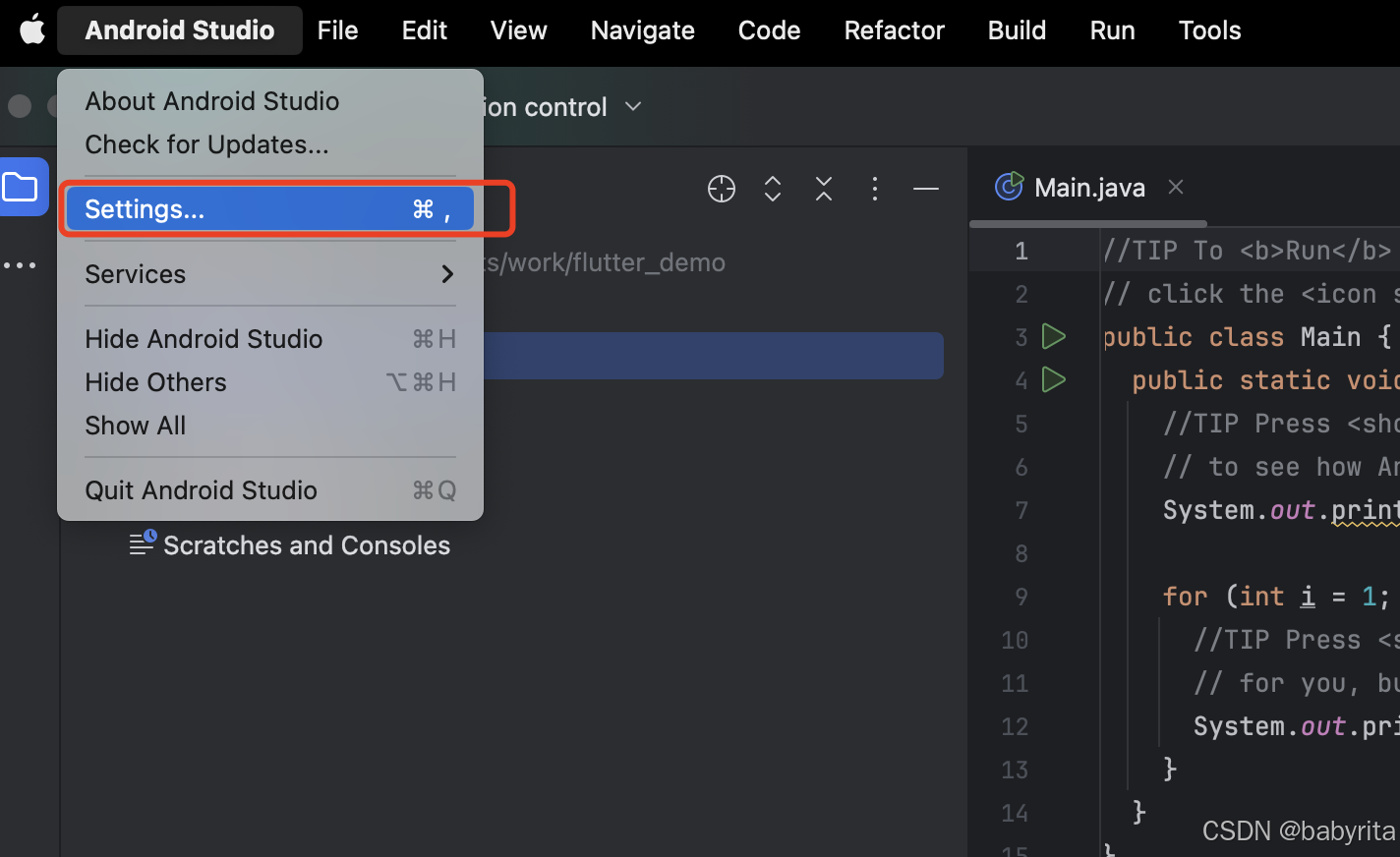Image resolution: width=1400 pixels, height=857 pixels.
Task: Click the first System.out.print line
Action: (x=1281, y=510)
